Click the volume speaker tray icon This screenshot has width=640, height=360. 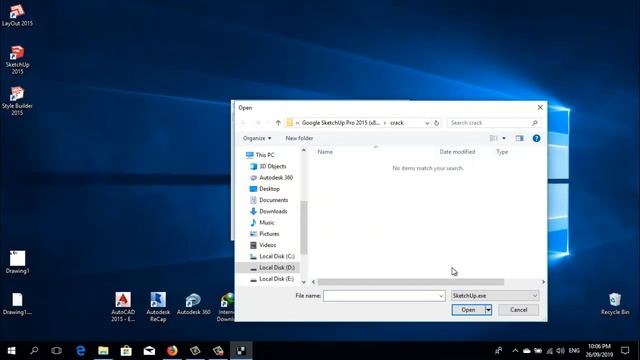pos(560,351)
